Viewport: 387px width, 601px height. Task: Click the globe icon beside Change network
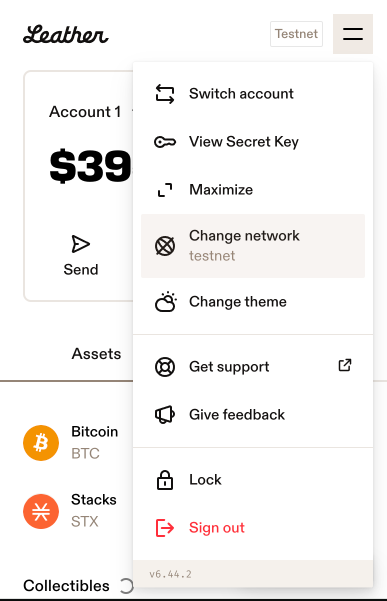tap(165, 246)
